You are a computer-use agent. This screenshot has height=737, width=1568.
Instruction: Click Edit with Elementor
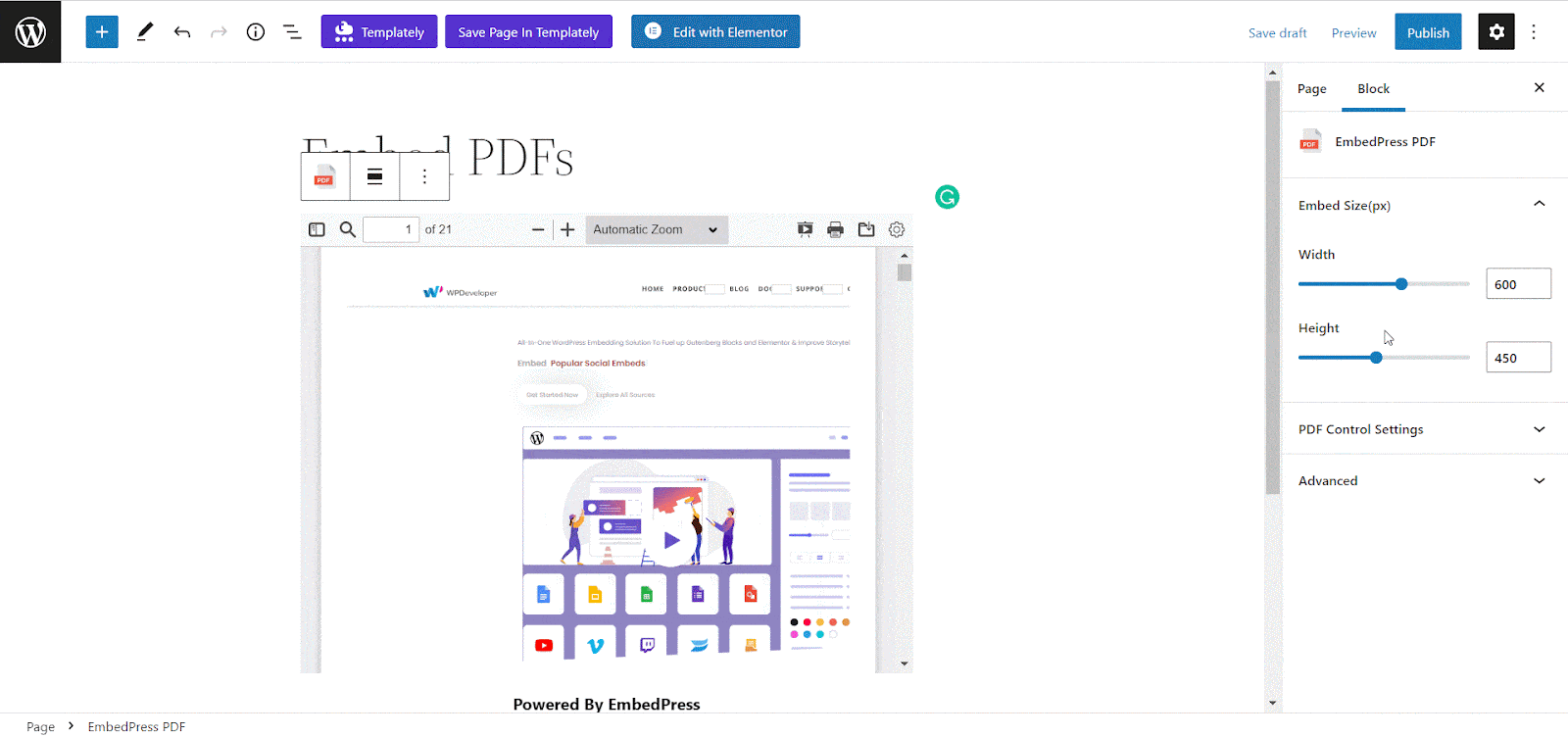pos(715,31)
